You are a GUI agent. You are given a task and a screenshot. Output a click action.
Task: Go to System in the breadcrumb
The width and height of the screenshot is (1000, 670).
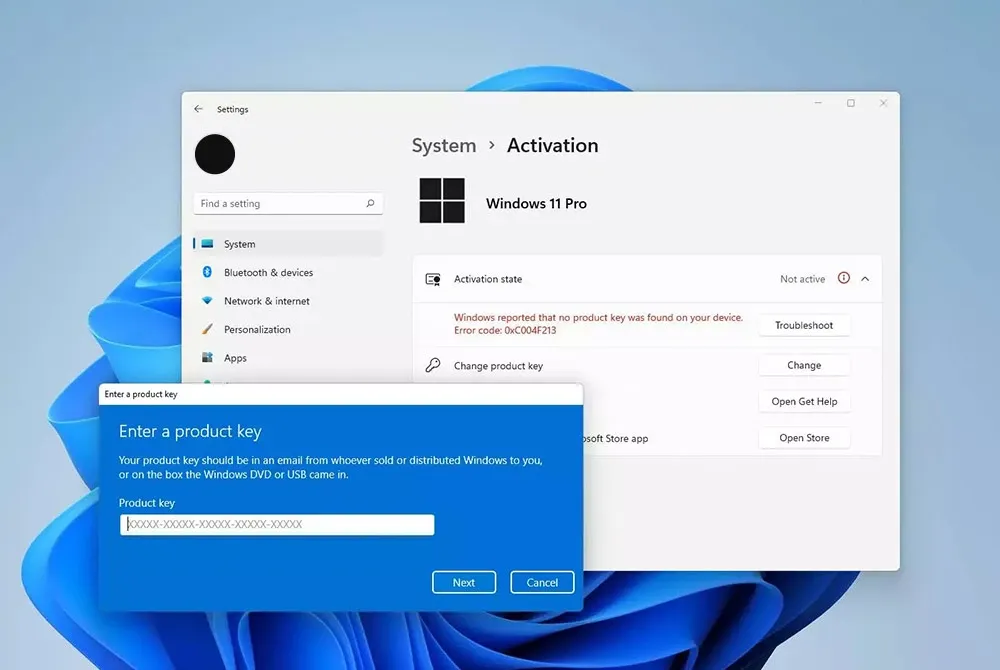tap(444, 145)
